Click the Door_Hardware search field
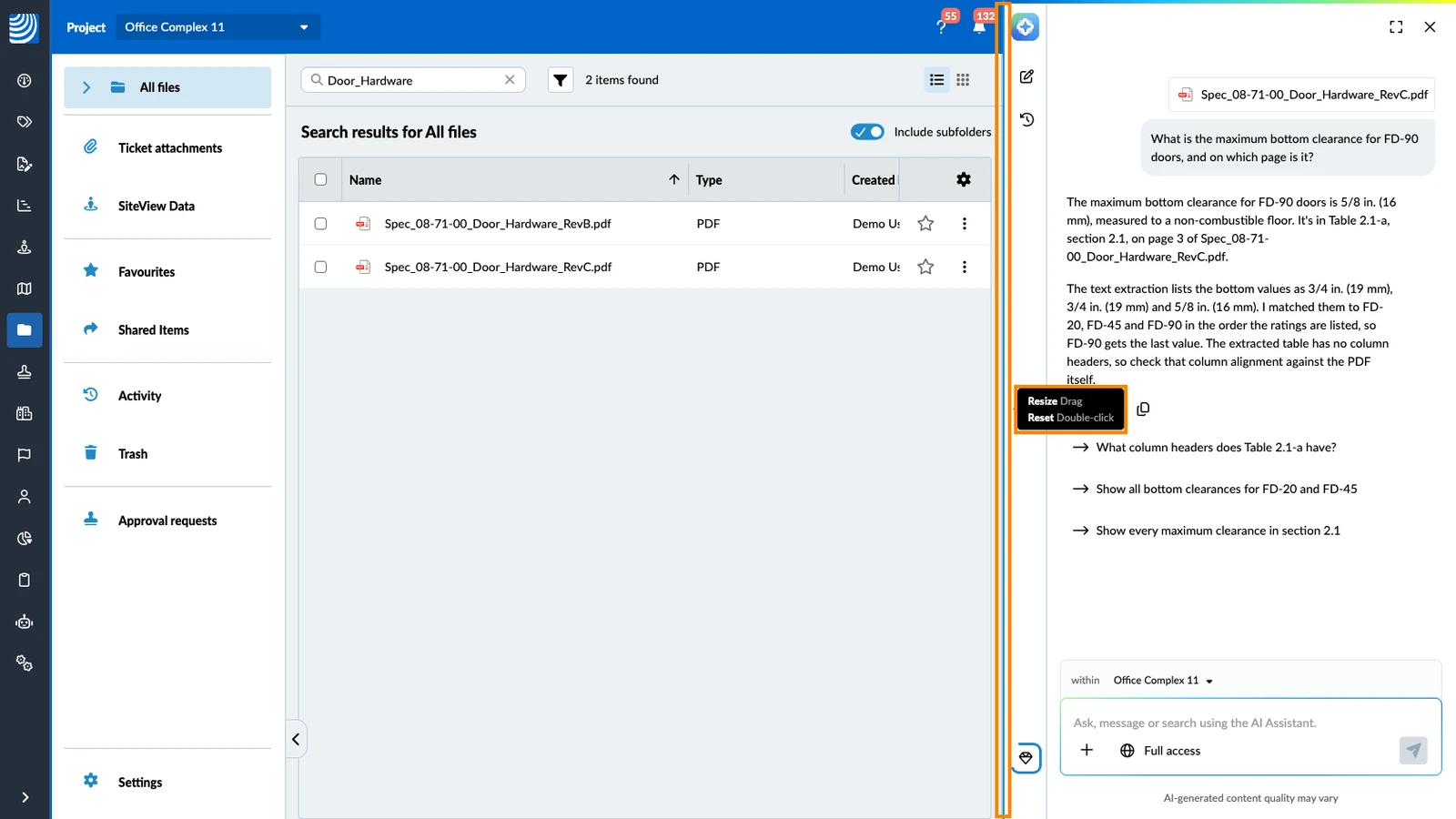The height and width of the screenshot is (819, 1456). [413, 80]
